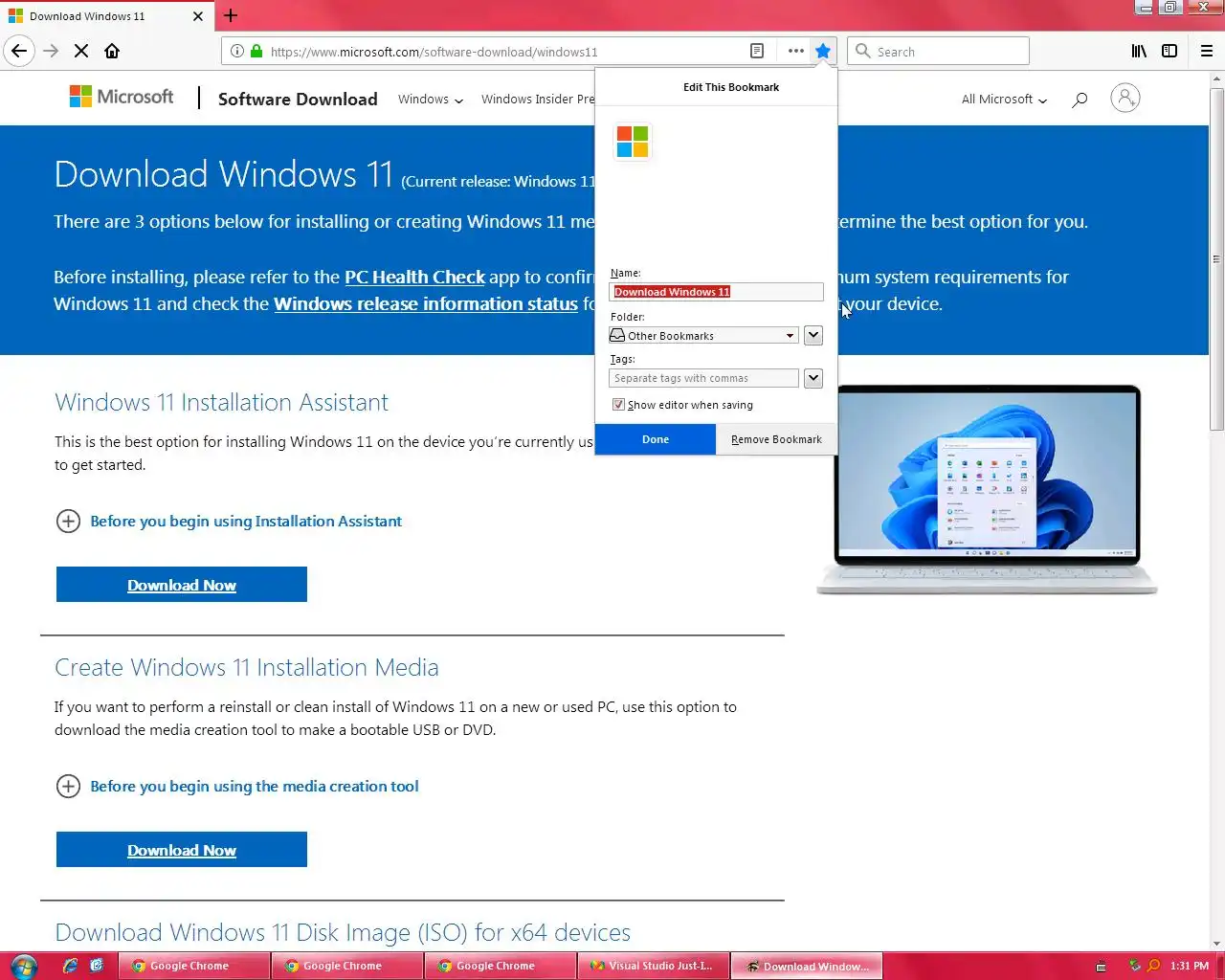Show site information for microsoft.com
The image size is (1225, 980).
point(237,52)
